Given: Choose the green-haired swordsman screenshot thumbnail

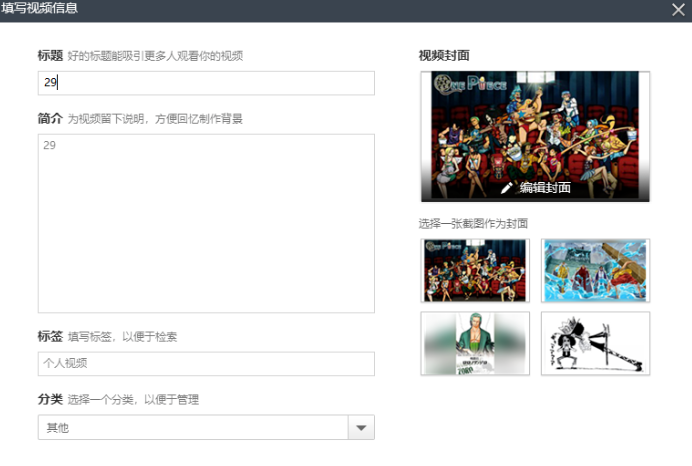Looking at the screenshot, I should click(x=475, y=343).
